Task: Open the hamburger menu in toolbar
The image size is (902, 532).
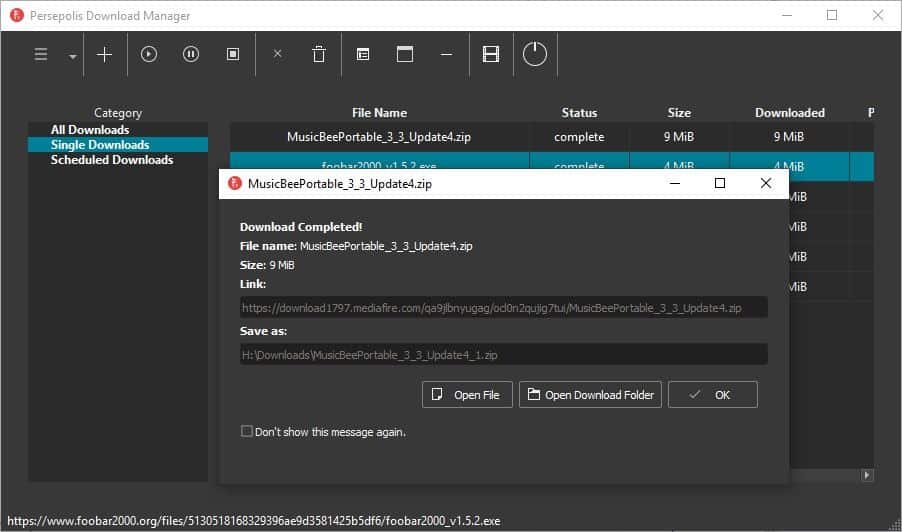Action: 41,55
